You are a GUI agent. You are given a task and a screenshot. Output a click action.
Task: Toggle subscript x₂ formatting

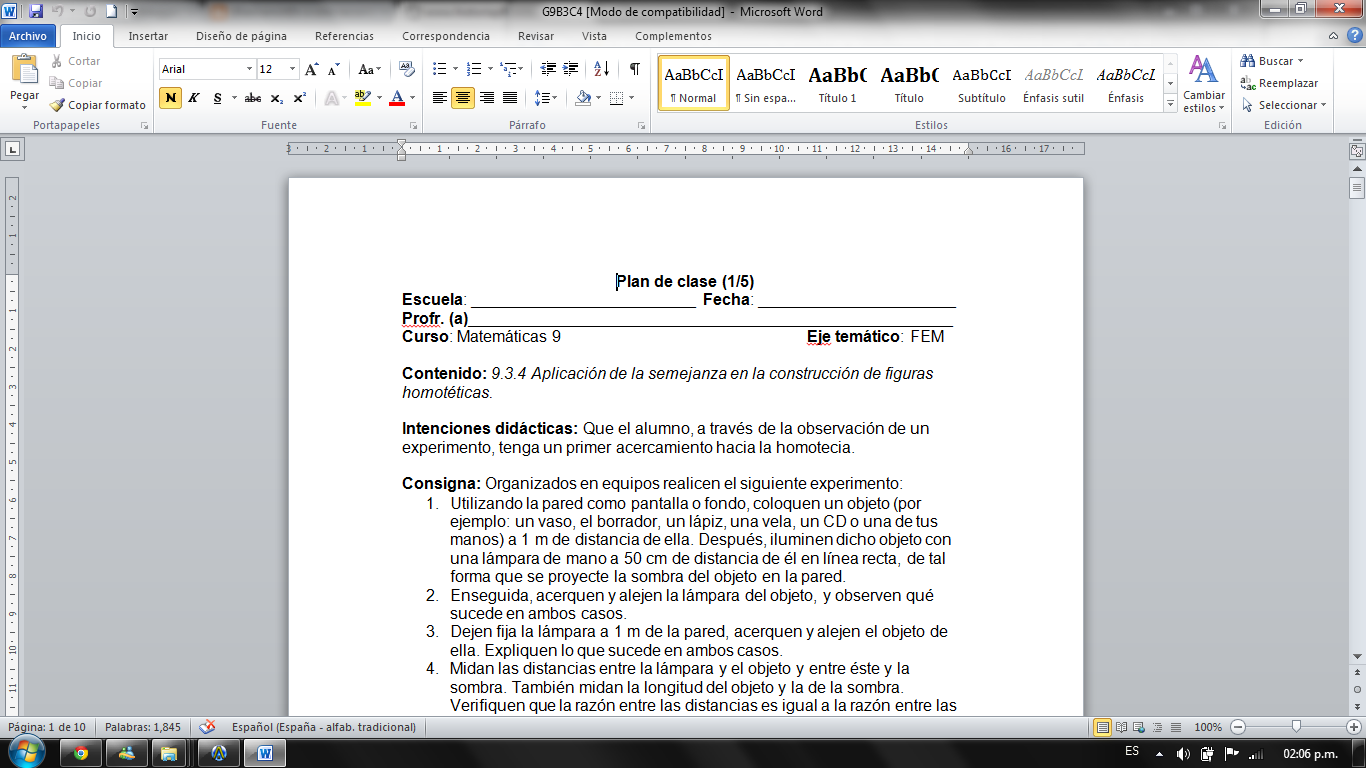(x=277, y=98)
